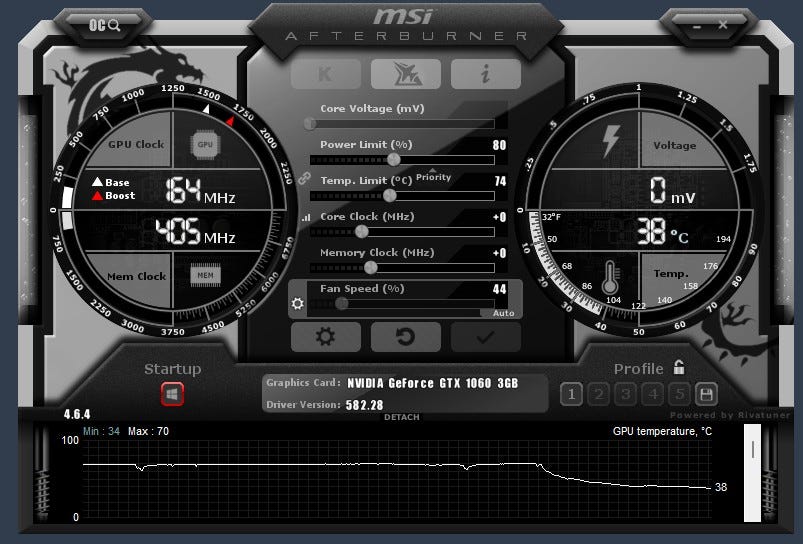
Task: Click the MSI jet logo button
Action: tap(406, 74)
